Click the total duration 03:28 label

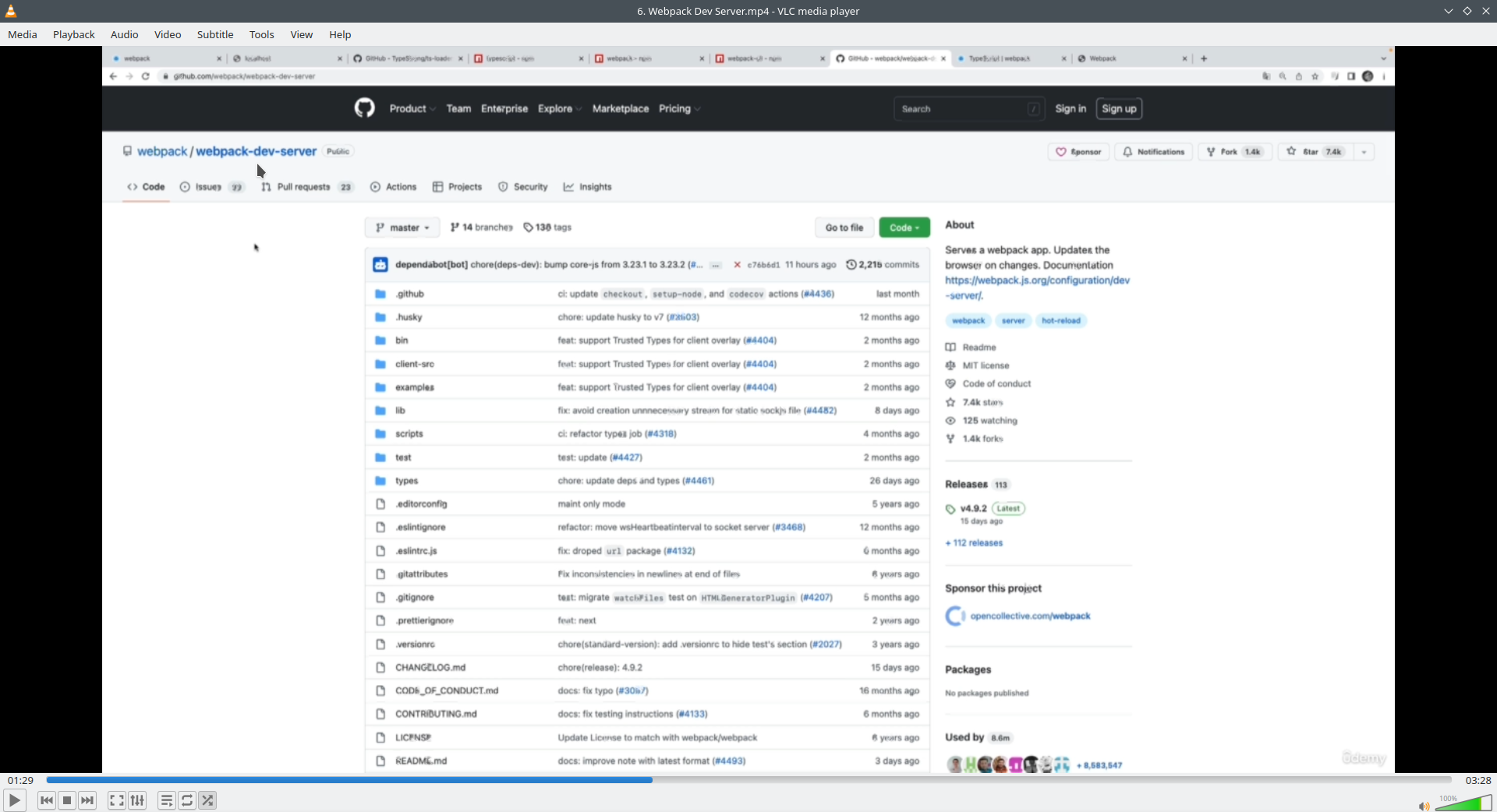[x=1478, y=780]
